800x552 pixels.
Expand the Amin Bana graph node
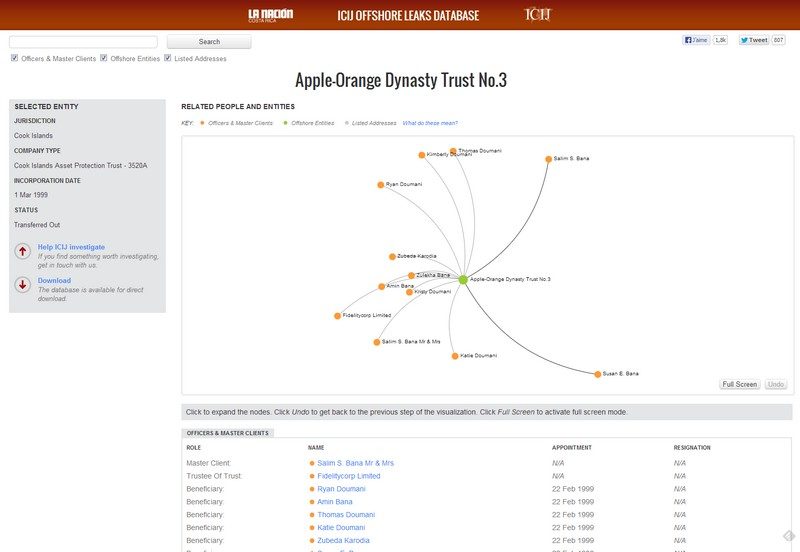pyautogui.click(x=382, y=287)
